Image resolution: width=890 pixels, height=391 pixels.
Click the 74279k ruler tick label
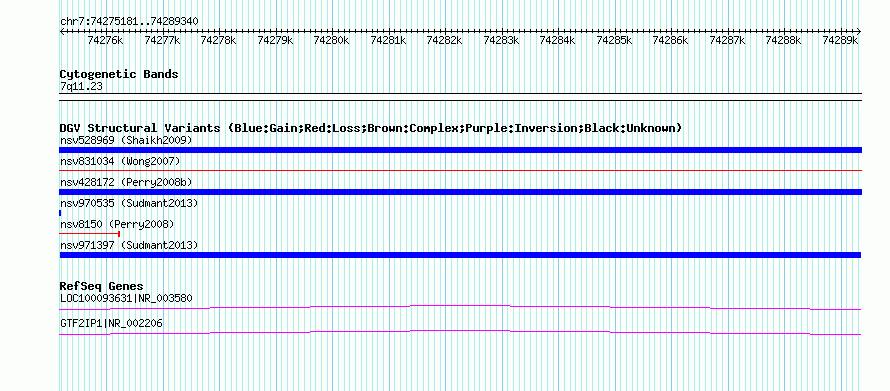[275, 40]
